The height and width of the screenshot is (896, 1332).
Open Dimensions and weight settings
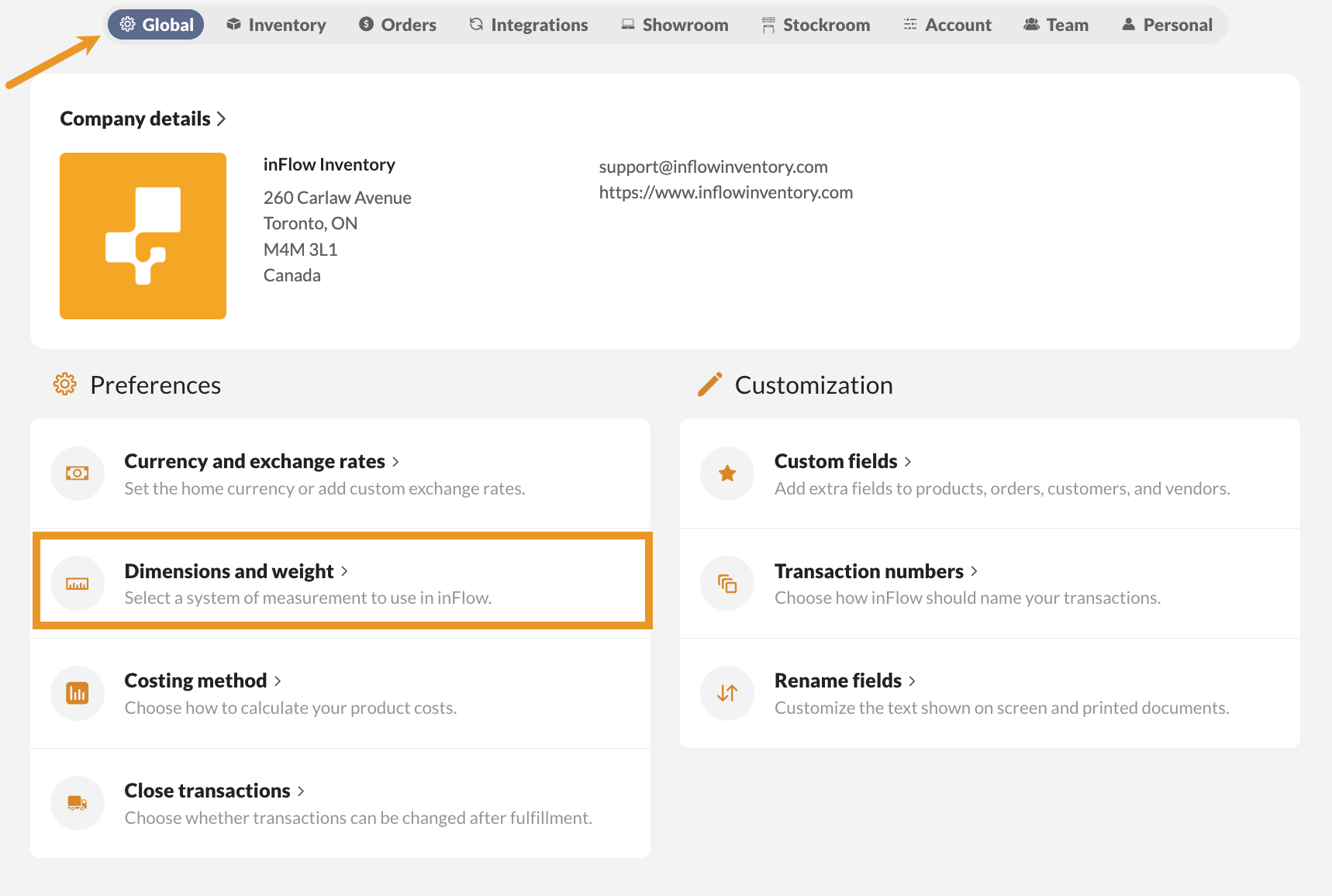click(229, 571)
